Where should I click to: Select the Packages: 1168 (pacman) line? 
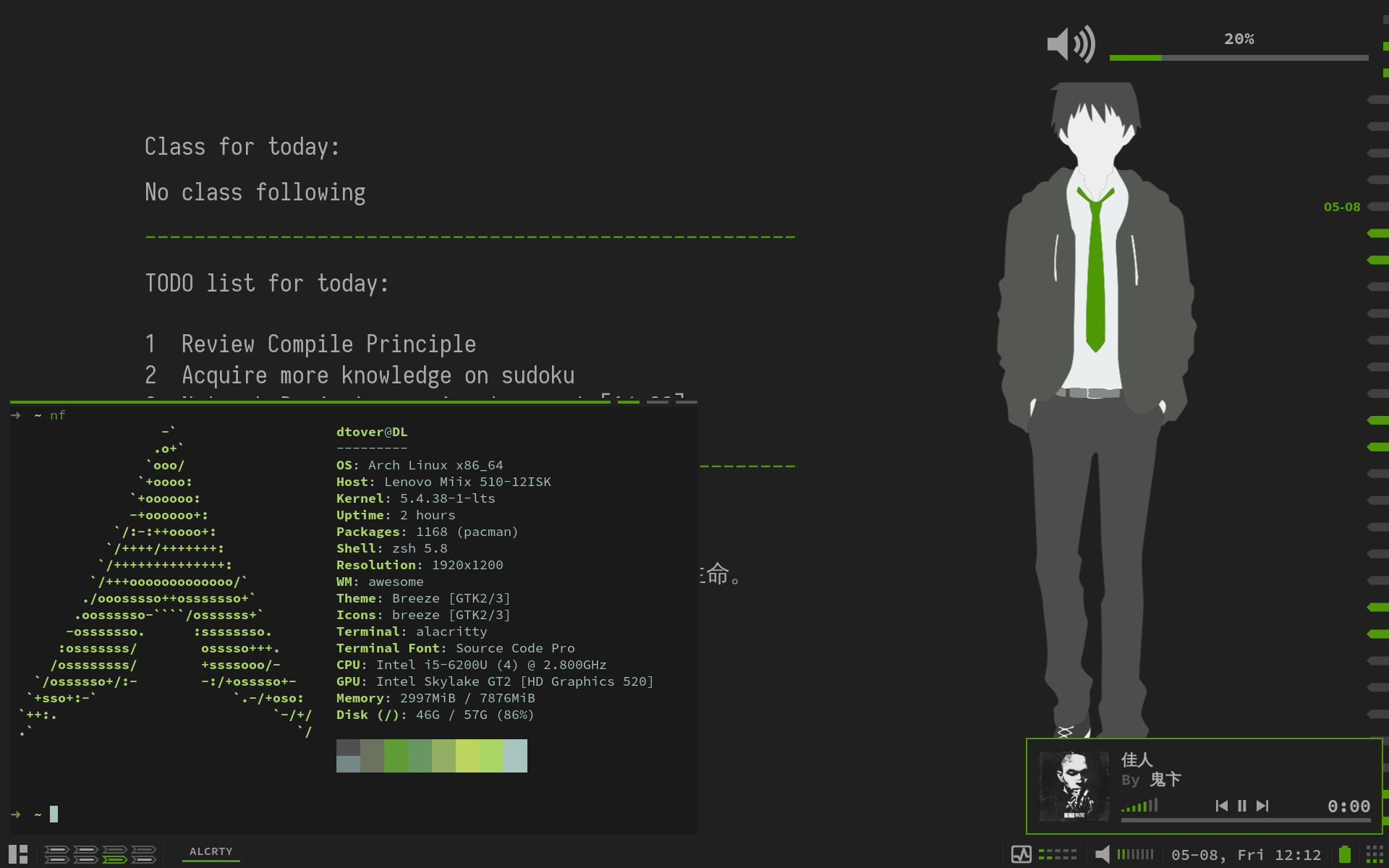(428, 532)
